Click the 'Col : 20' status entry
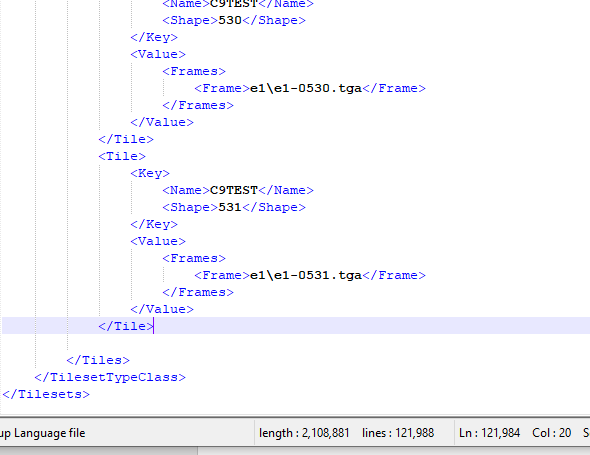The height and width of the screenshot is (455, 590). [x=552, y=433]
